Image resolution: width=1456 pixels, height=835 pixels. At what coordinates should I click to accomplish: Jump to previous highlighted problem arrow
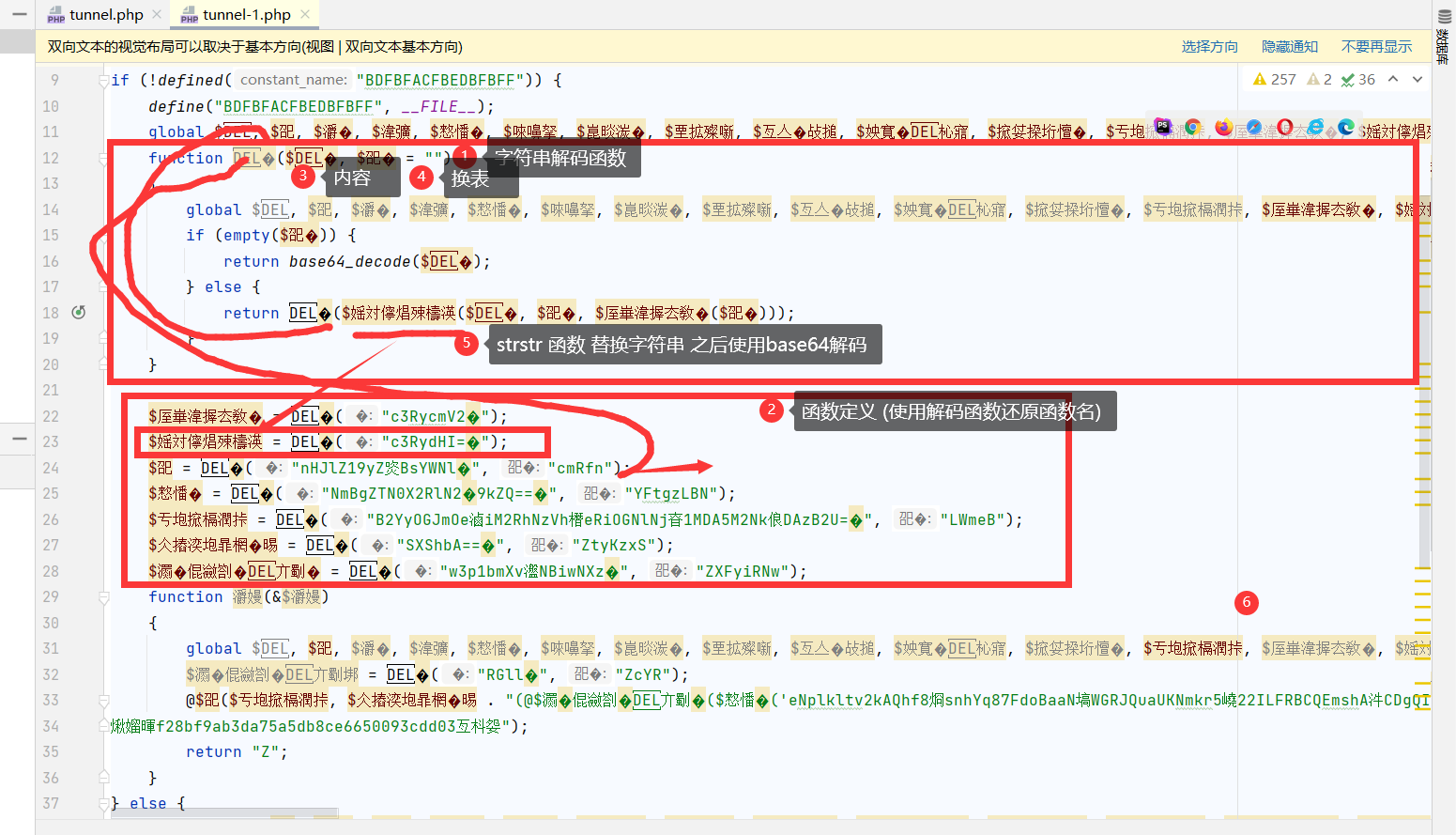point(1393,80)
